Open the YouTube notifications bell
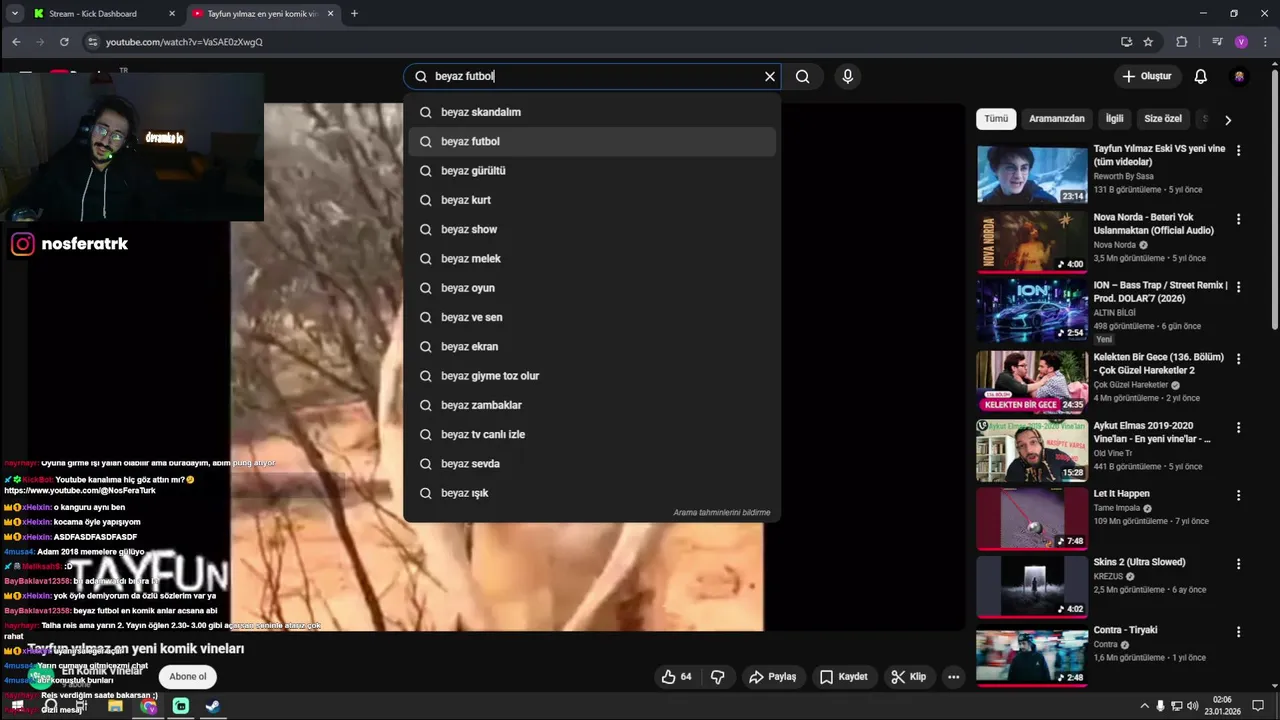This screenshot has width=1280, height=720. (x=1201, y=76)
